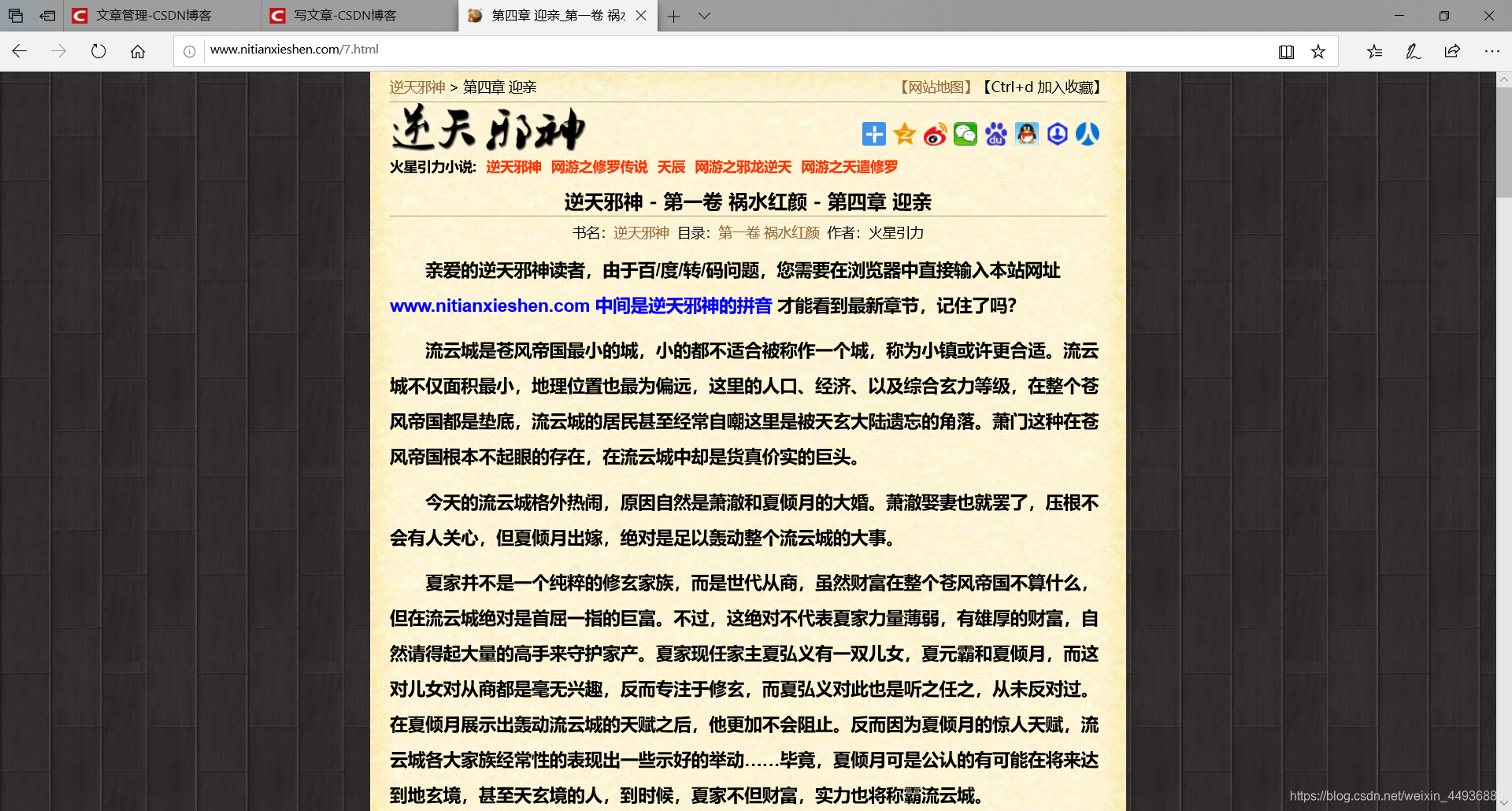Image resolution: width=1512 pixels, height=811 pixels.
Task: Click the 逆天邪神 calligraphy logo
Action: click(488, 128)
